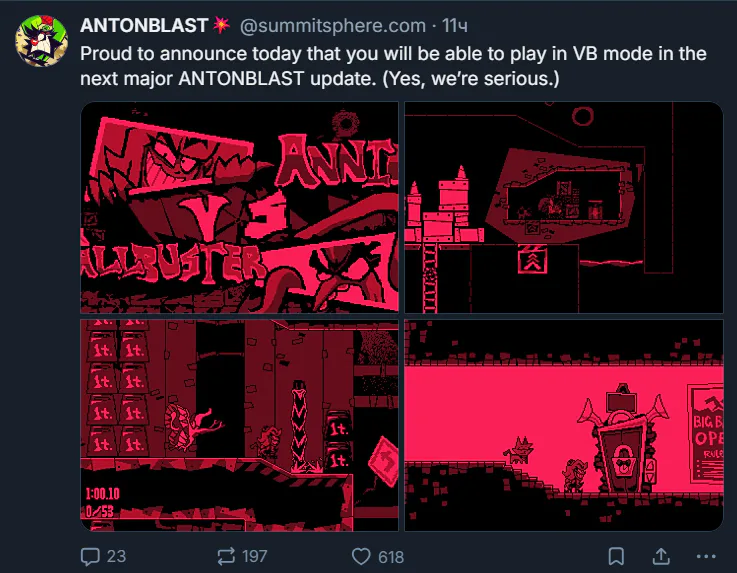
Task: Click the like count 618
Action: 391,557
